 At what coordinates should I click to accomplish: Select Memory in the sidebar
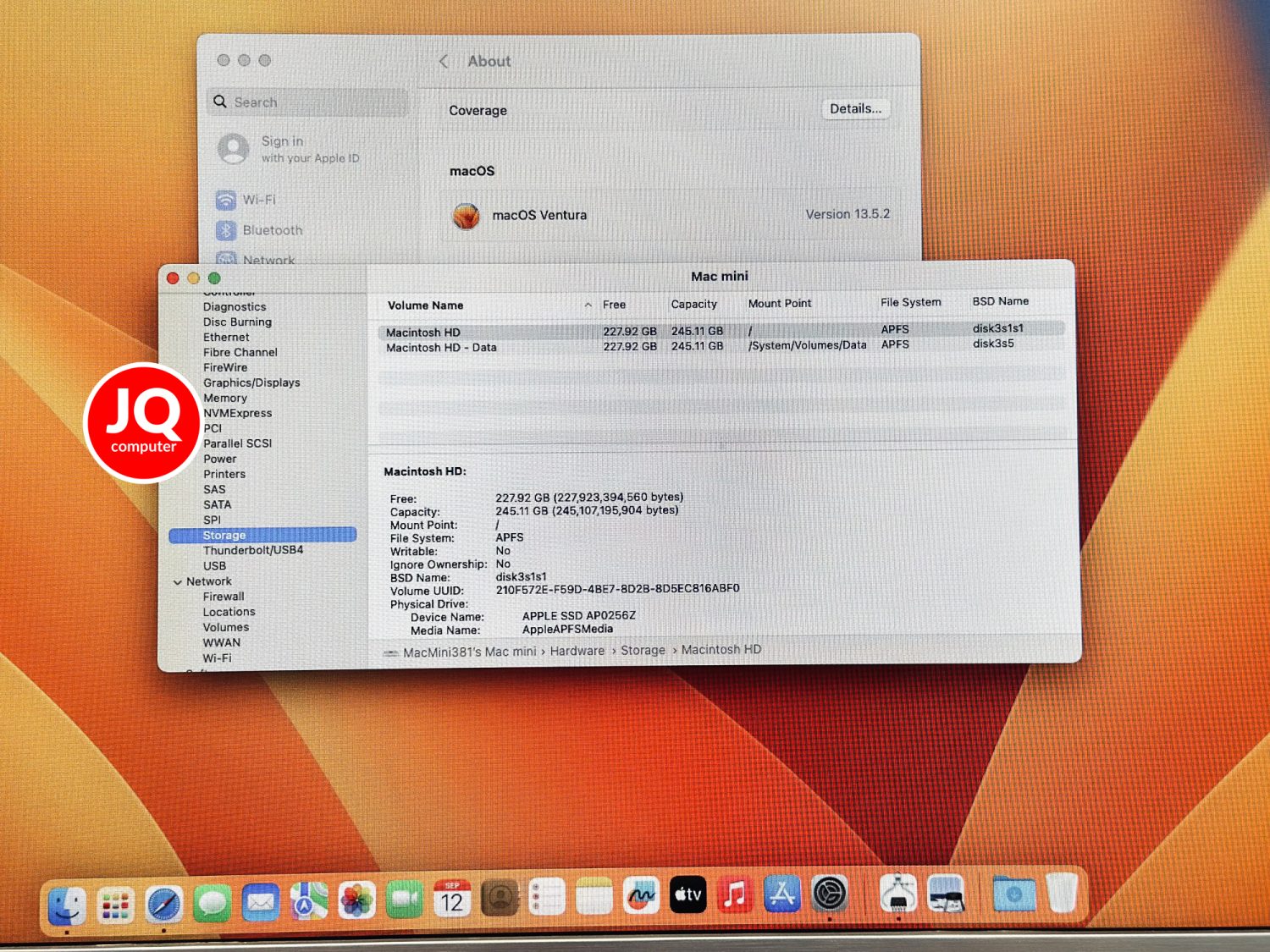tap(225, 399)
